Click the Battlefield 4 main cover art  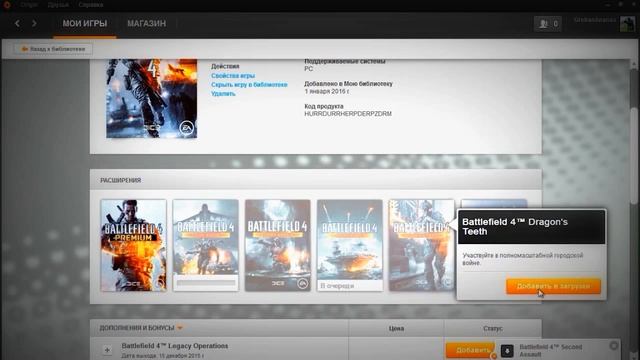point(151,98)
